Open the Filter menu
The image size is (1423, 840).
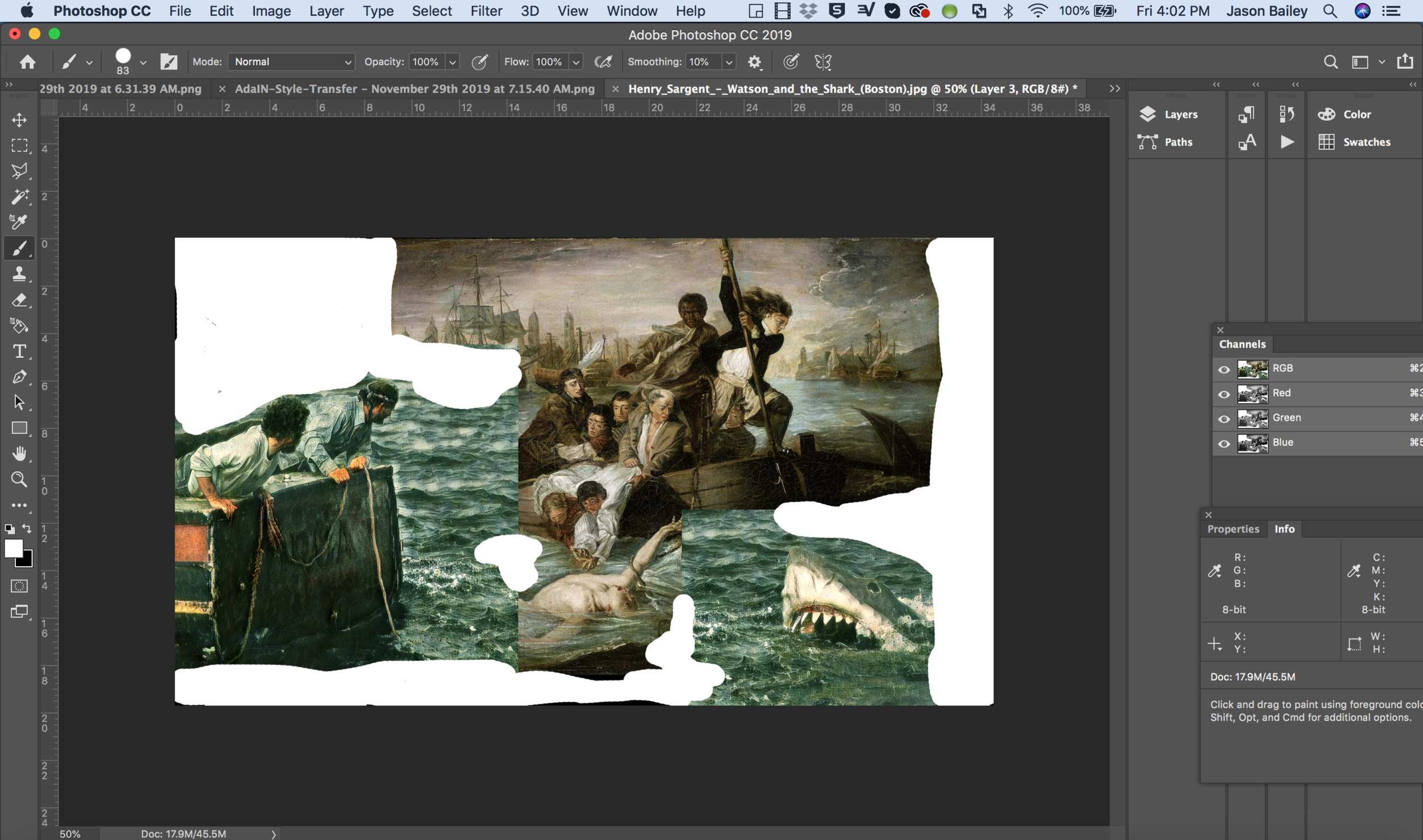pyautogui.click(x=486, y=11)
